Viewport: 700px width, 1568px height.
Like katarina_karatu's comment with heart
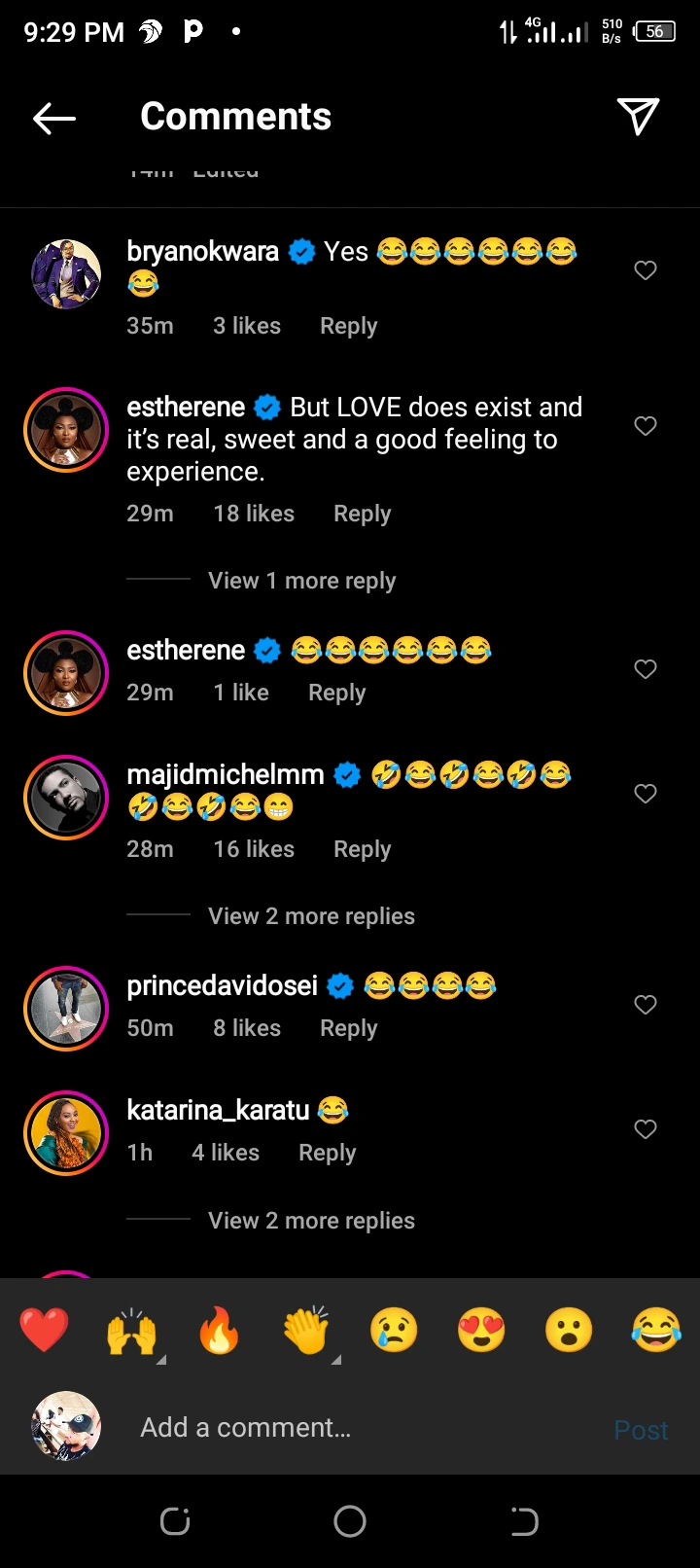click(646, 1129)
